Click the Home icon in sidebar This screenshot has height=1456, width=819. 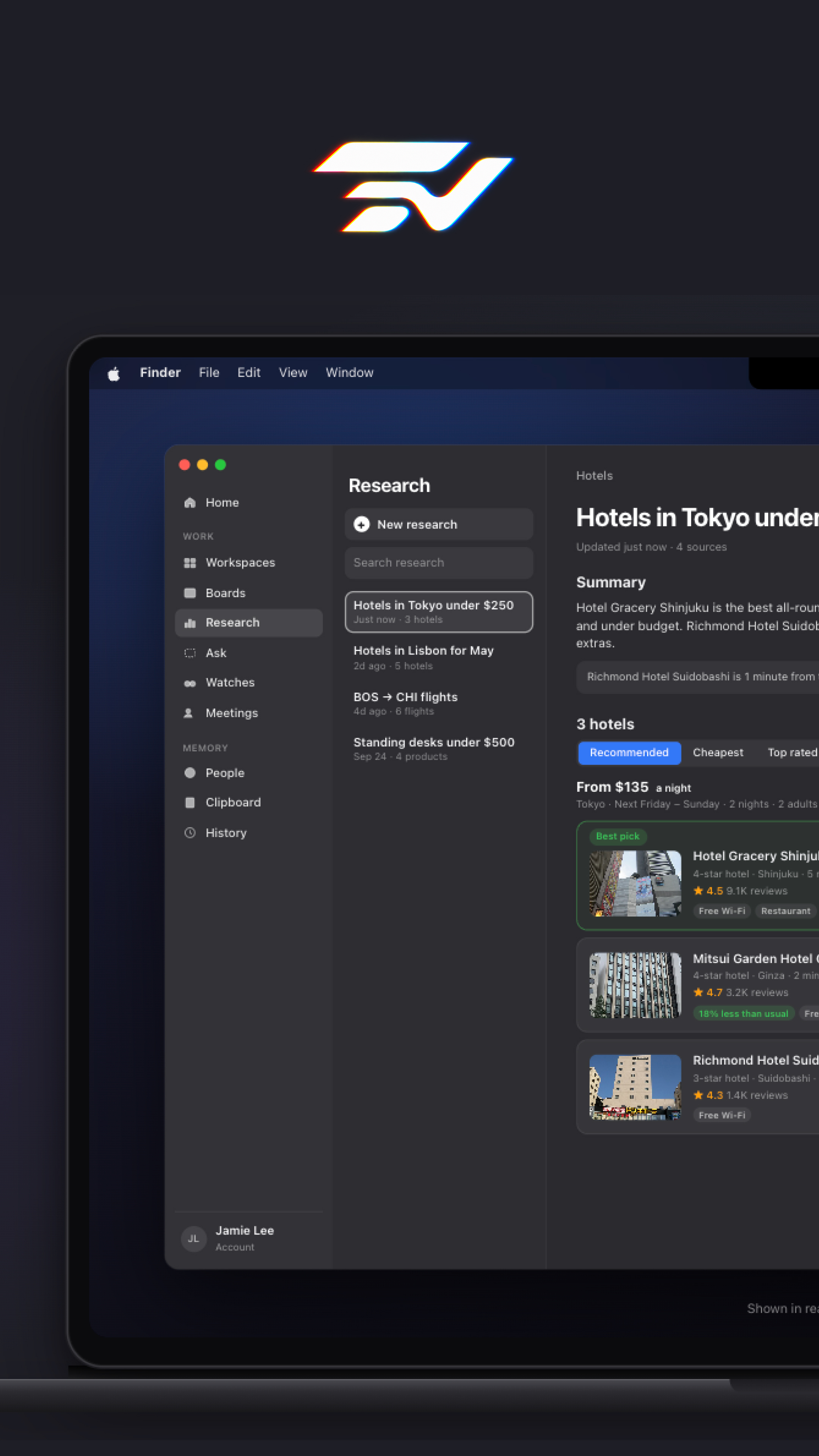tap(190, 502)
